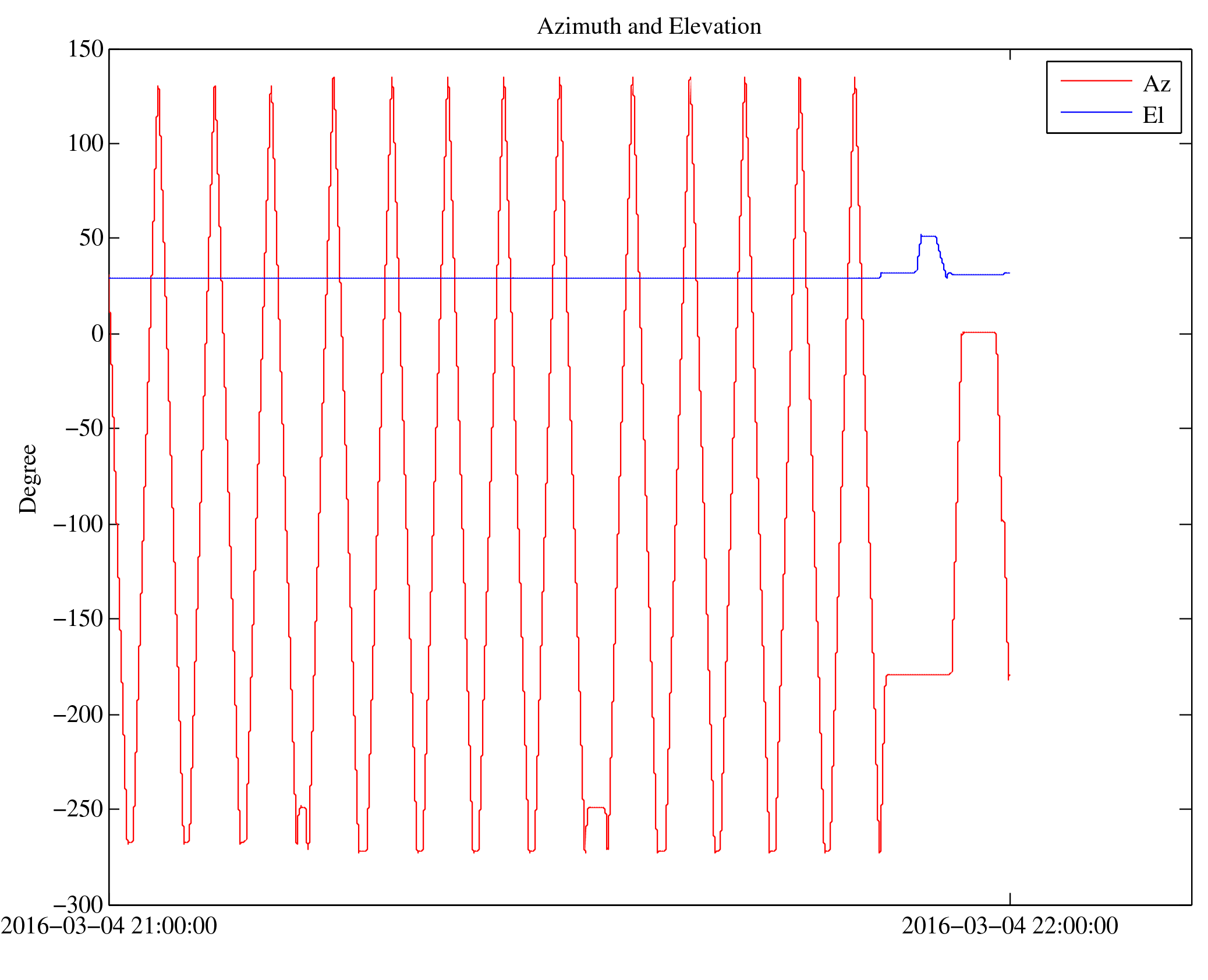Click the −250 y-axis tick label
Screen dimensions: 1208x980
pyautogui.click(x=78, y=809)
